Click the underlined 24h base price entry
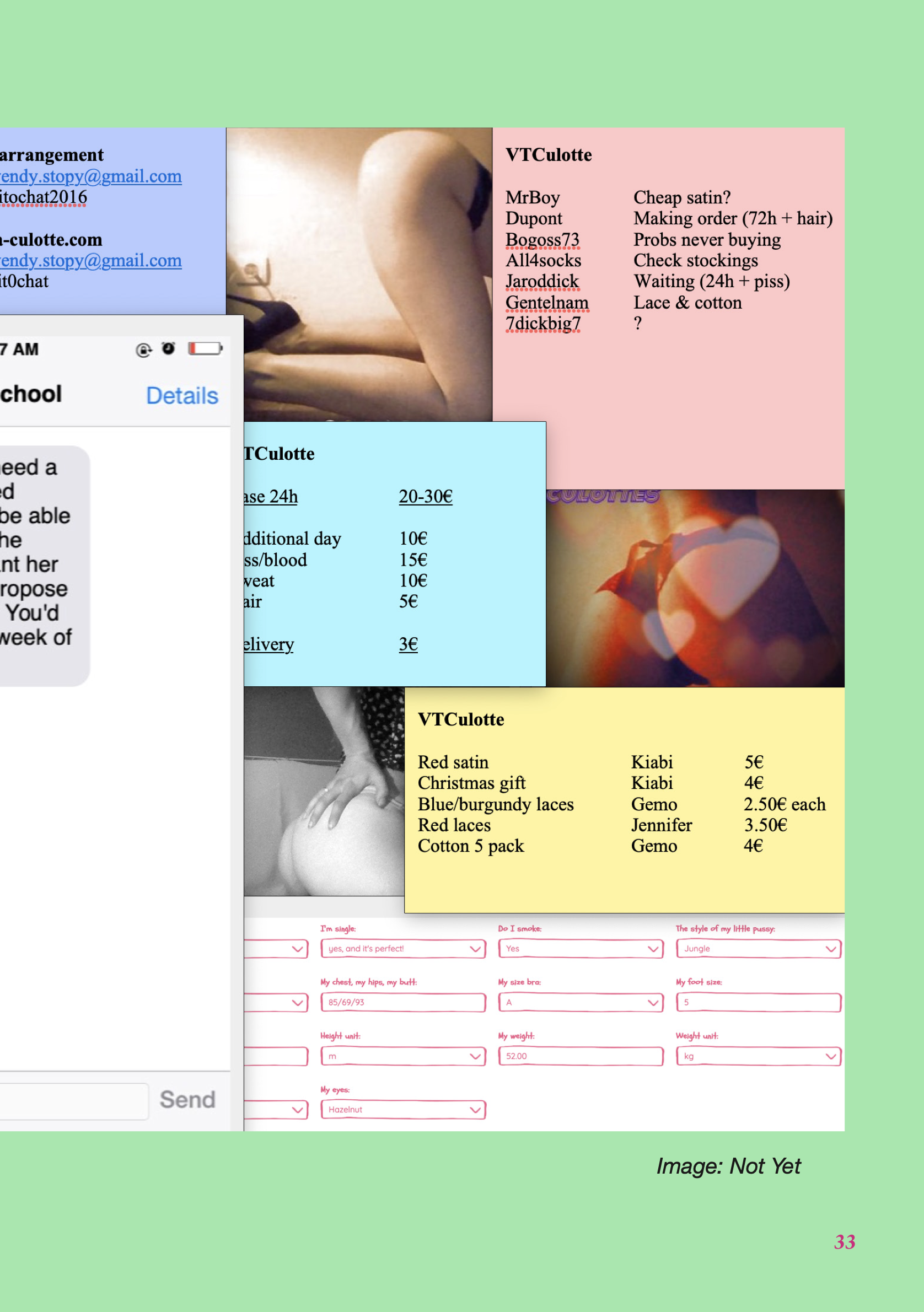 [427, 497]
